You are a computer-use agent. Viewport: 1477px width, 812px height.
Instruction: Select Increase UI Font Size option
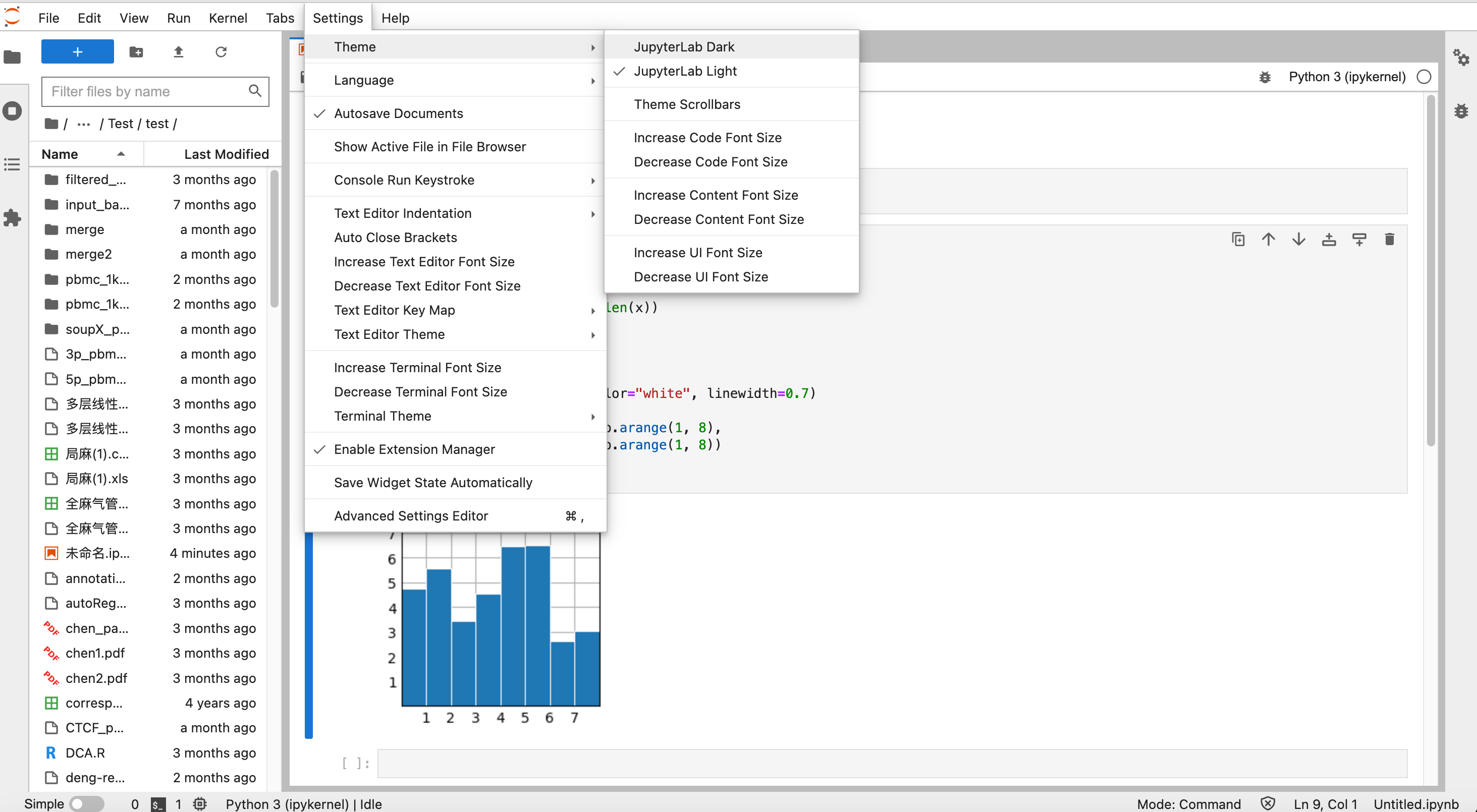[697, 252]
